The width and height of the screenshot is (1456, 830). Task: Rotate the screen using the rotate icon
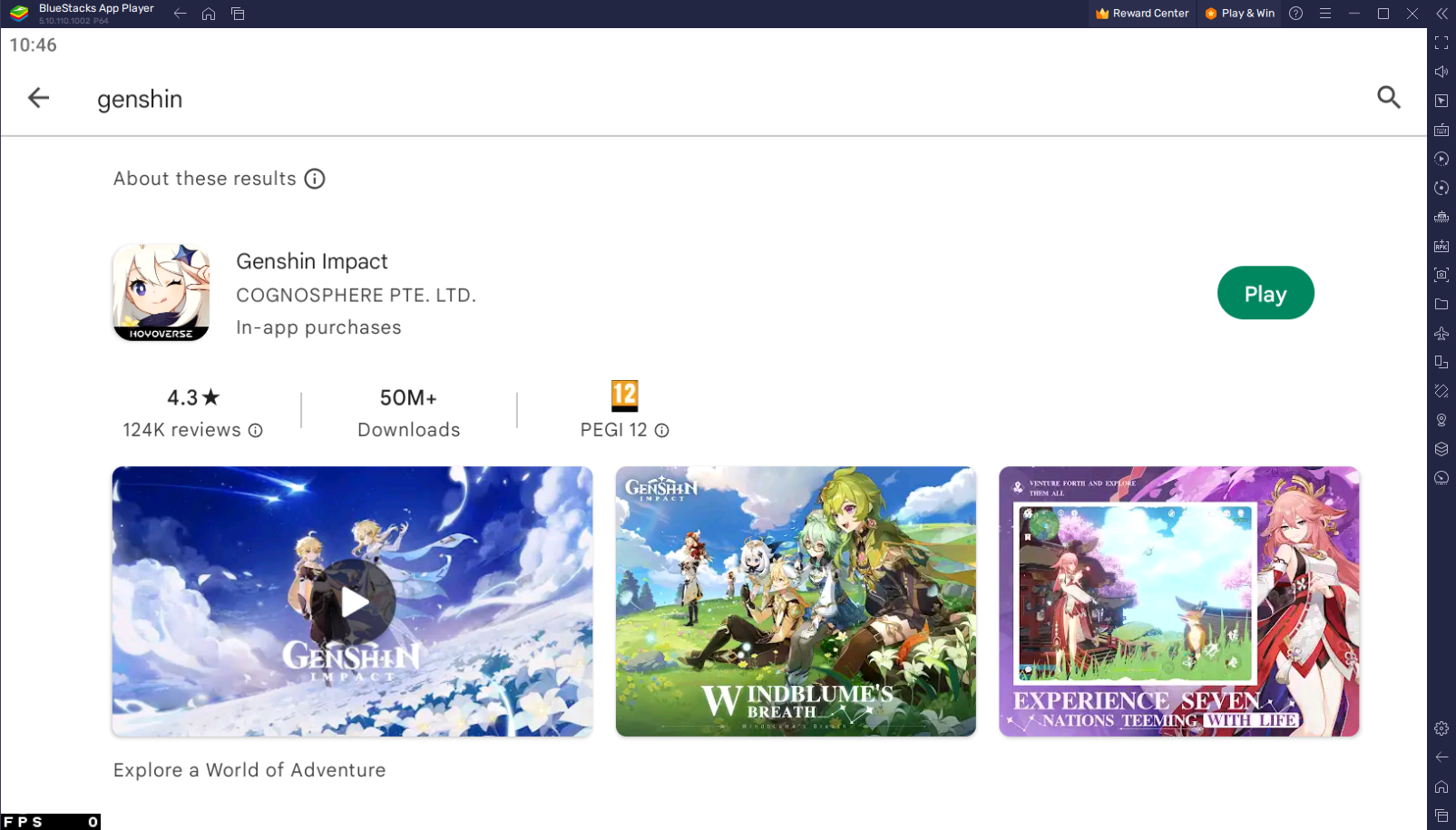click(x=1441, y=391)
